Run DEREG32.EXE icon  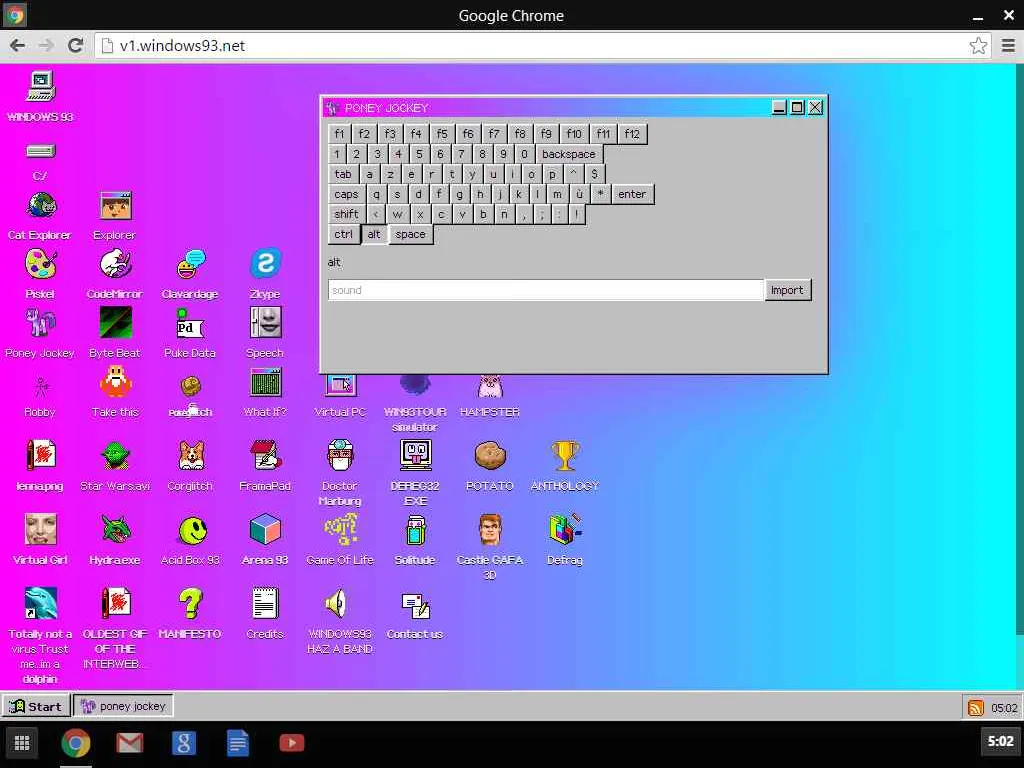[415, 456]
